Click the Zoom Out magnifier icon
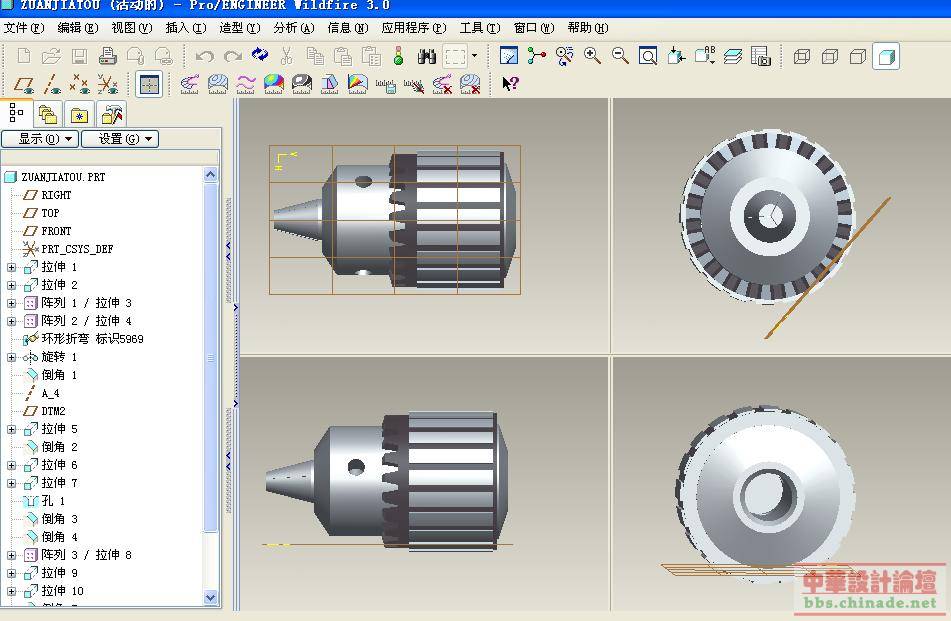Image resolution: width=951 pixels, height=621 pixels. tap(620, 56)
